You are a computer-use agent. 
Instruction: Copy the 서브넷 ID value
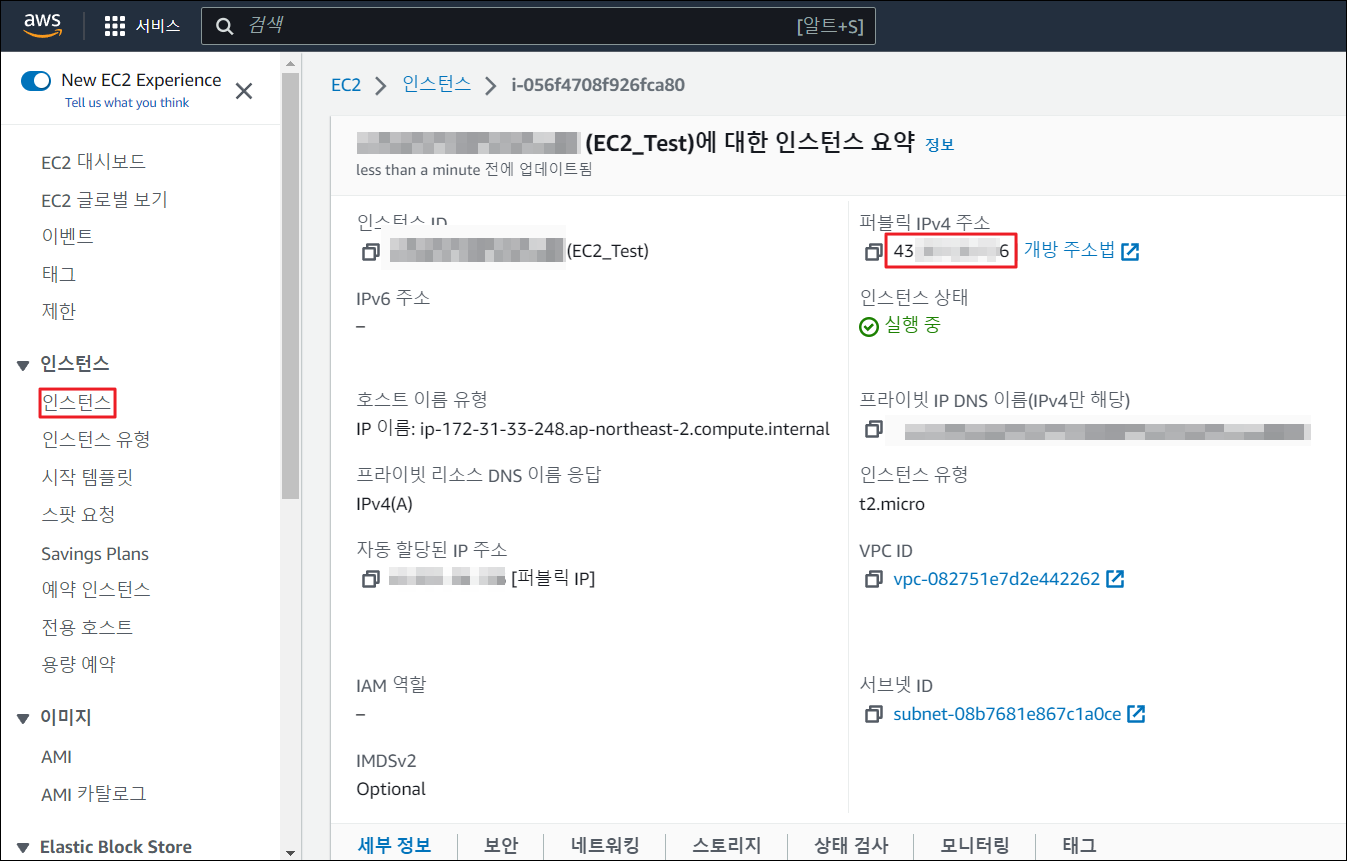tap(873, 715)
